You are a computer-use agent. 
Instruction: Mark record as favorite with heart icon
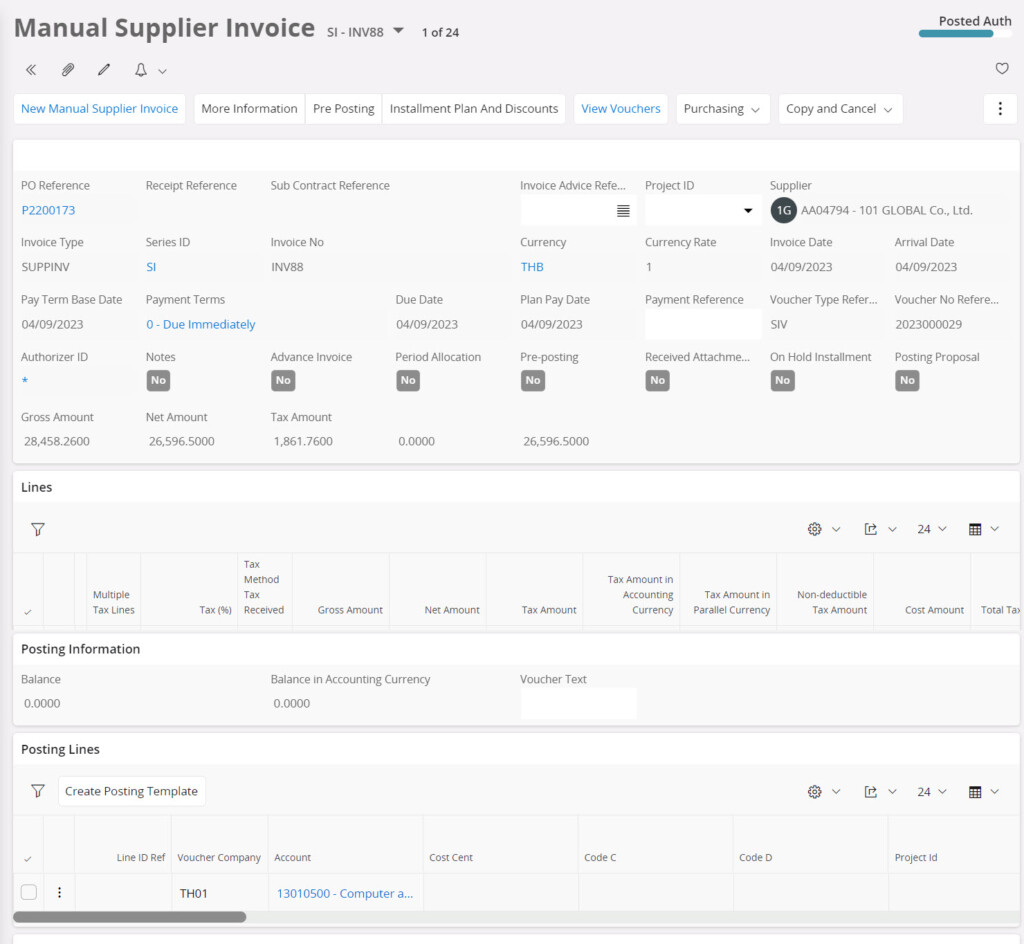click(x=1001, y=69)
